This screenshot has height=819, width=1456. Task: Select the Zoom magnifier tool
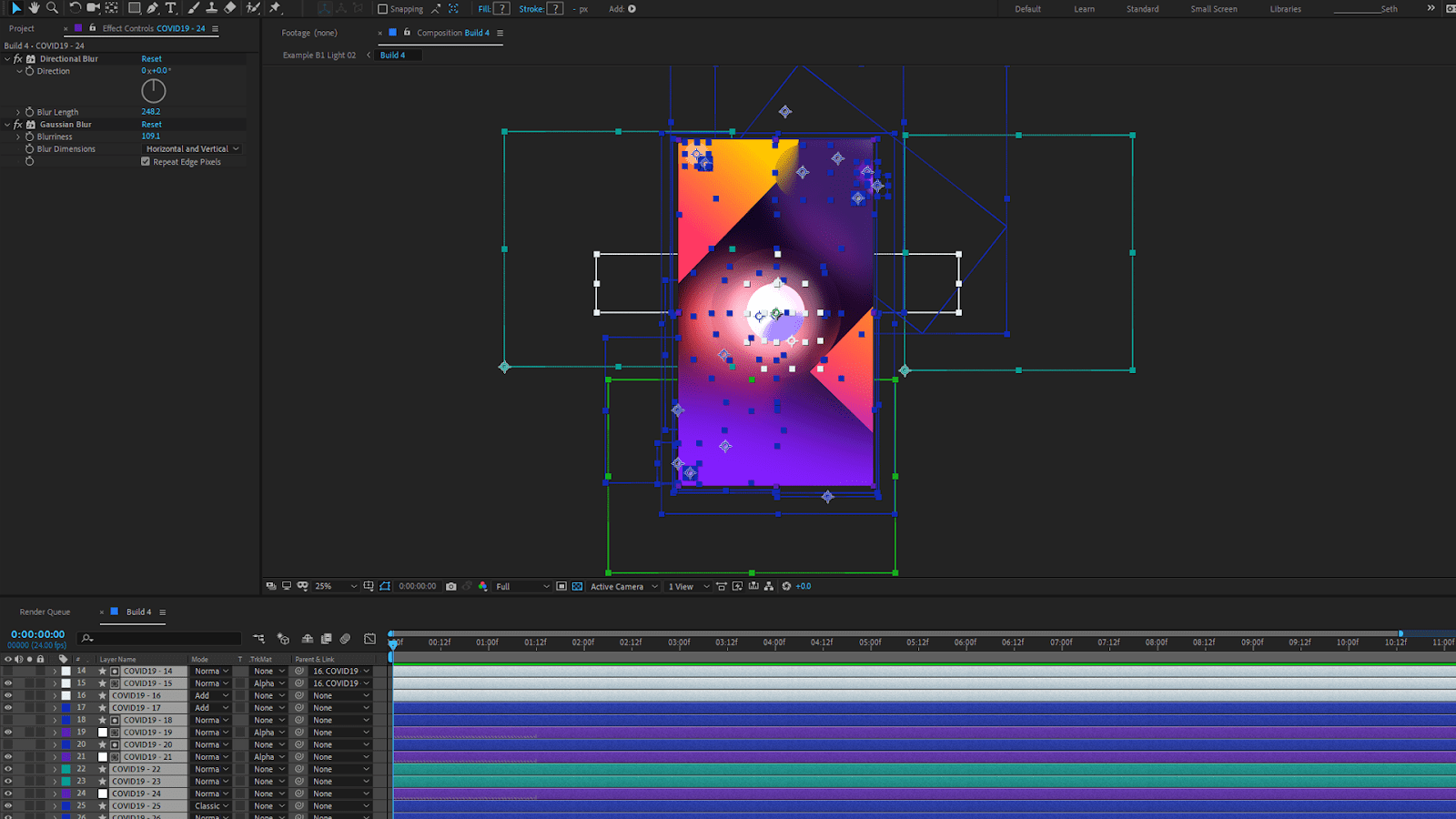coord(52,8)
